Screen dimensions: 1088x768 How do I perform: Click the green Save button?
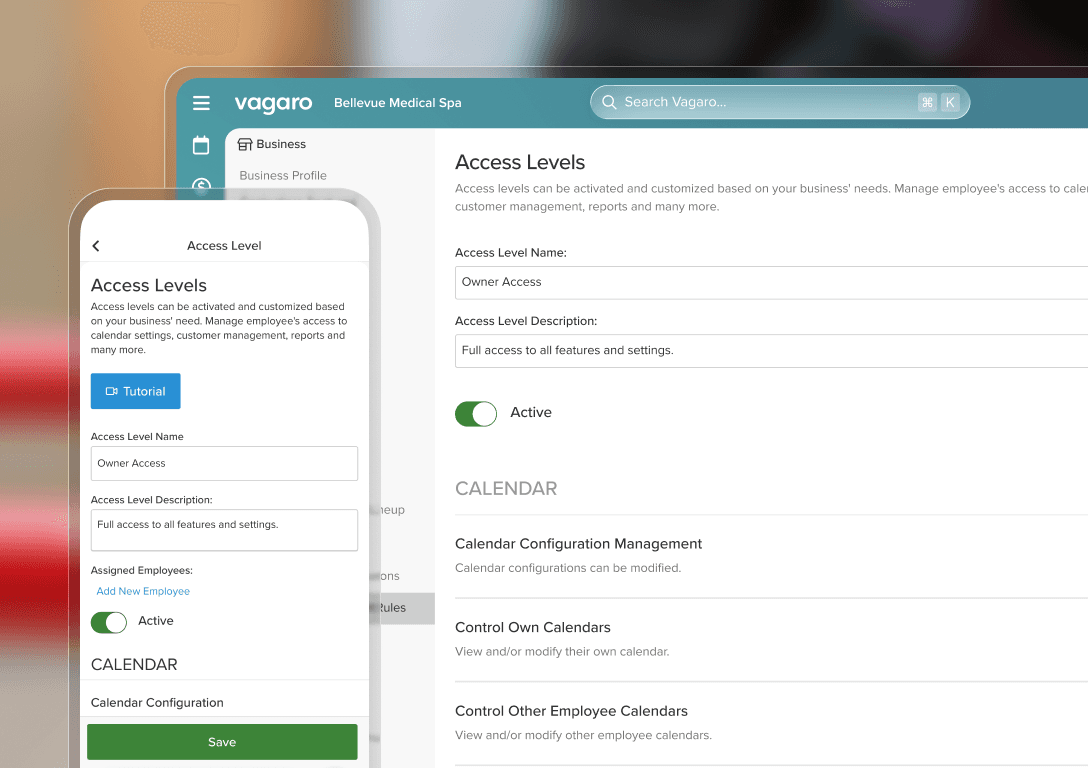[x=222, y=742]
